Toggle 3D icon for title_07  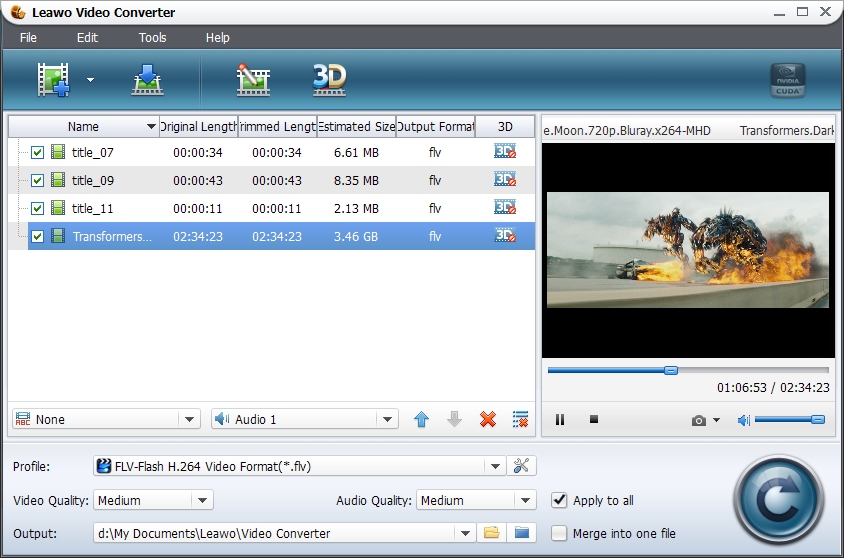(505, 152)
